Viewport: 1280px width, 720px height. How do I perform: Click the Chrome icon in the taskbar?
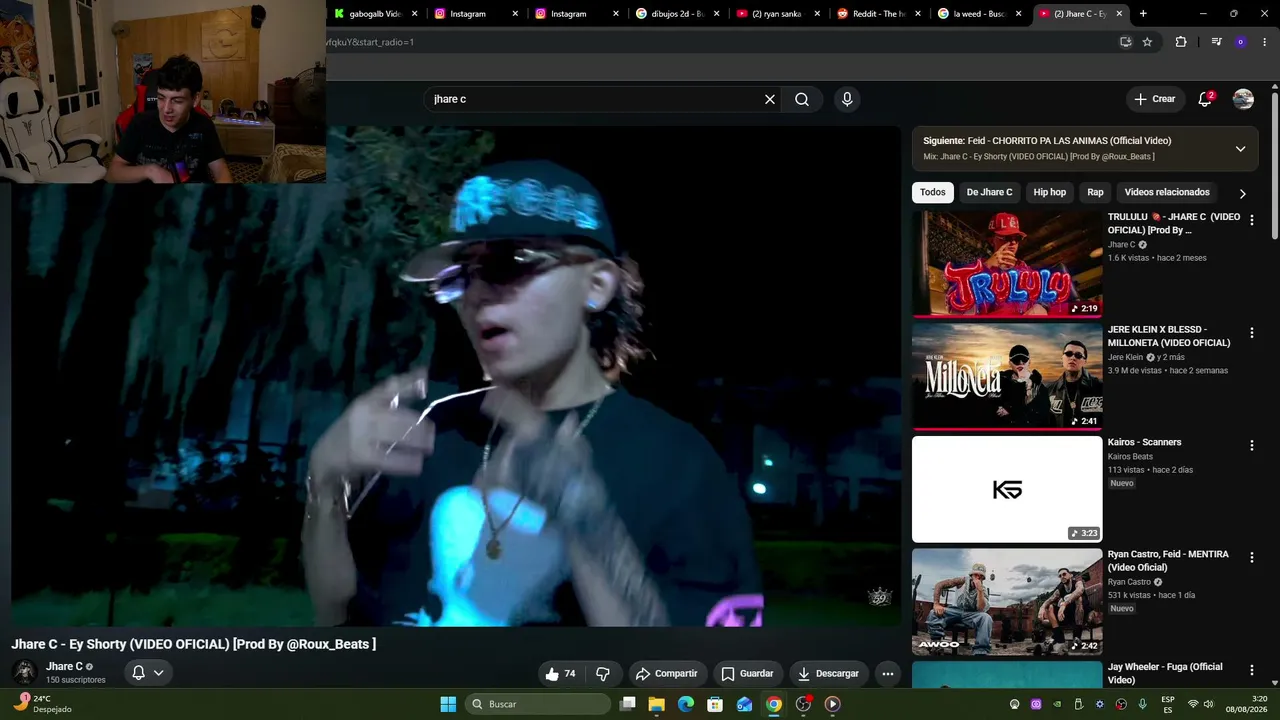773,704
